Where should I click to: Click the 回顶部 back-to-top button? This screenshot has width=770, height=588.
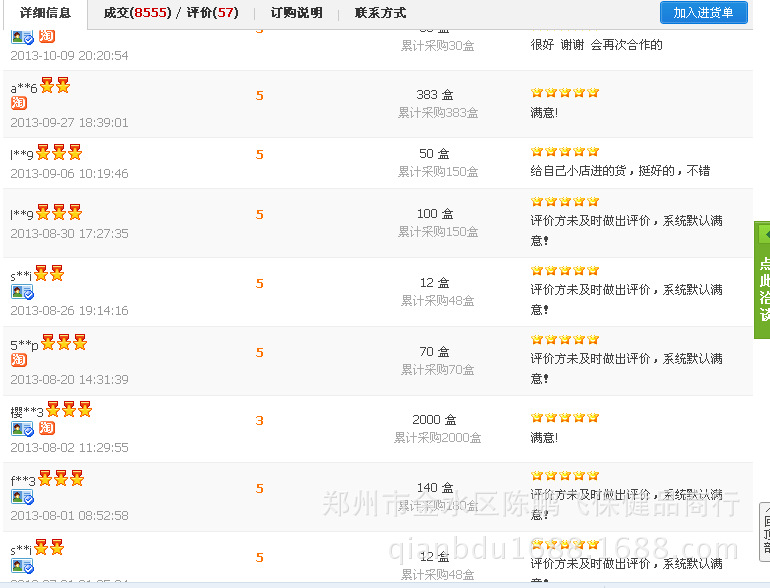click(764, 535)
